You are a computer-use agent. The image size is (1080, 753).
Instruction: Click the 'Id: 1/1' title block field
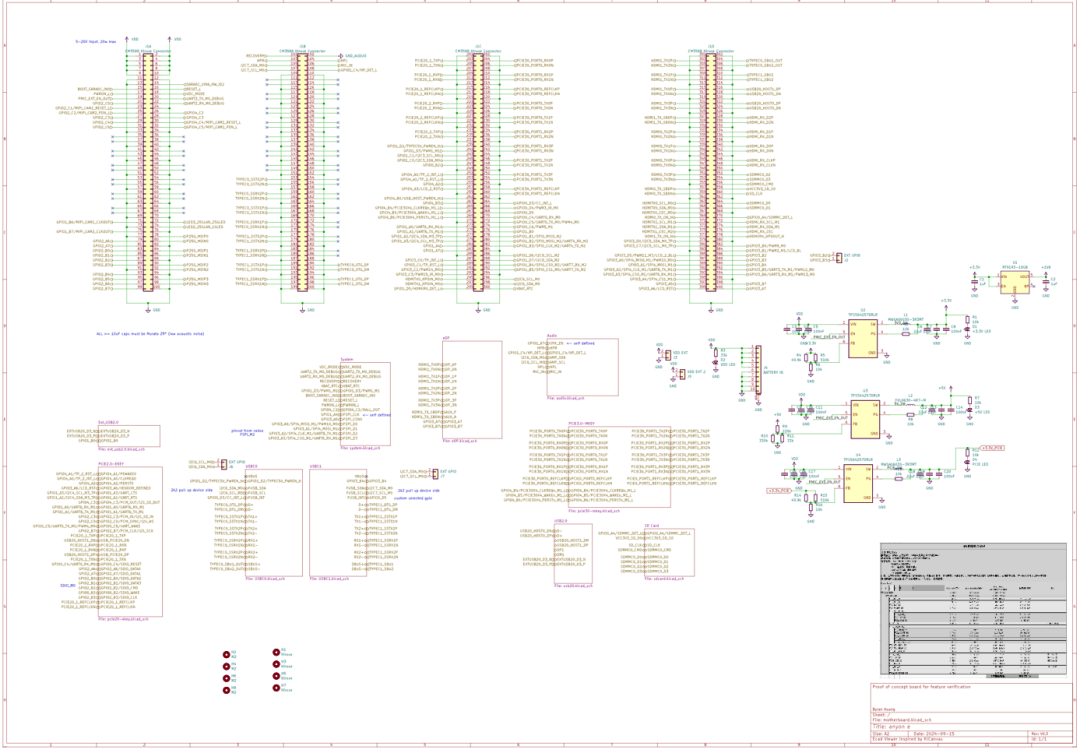tap(1039, 739)
